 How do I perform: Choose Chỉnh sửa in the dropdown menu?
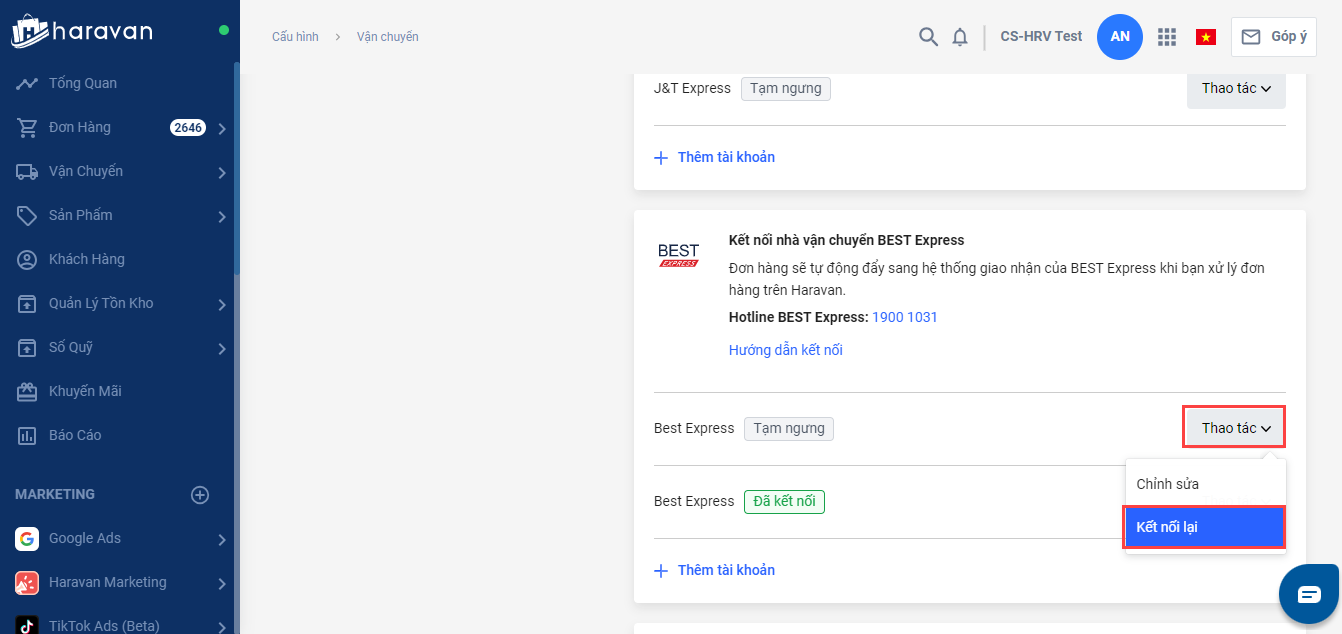[x=1168, y=484]
